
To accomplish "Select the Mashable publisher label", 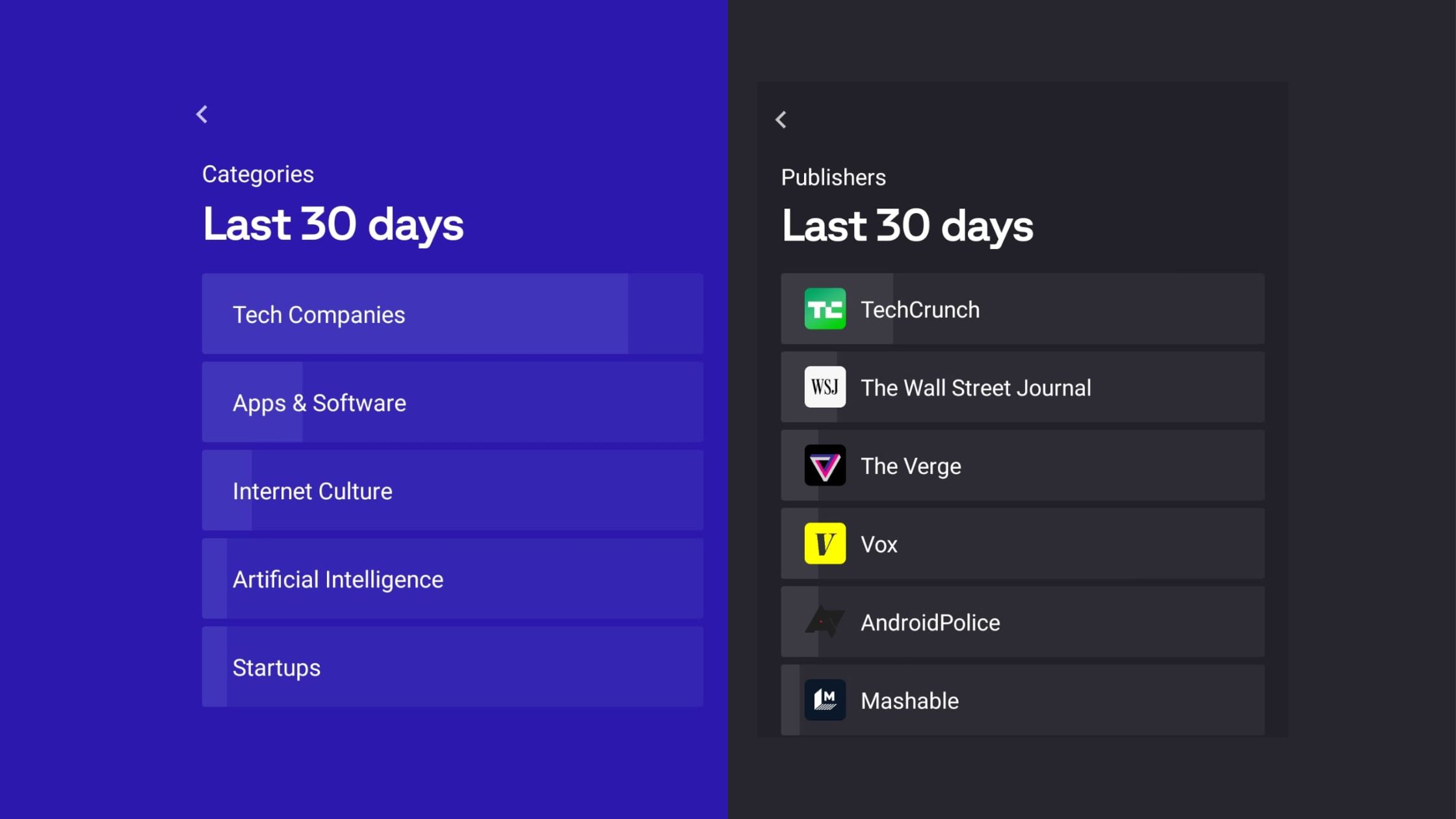I will 909,701.
